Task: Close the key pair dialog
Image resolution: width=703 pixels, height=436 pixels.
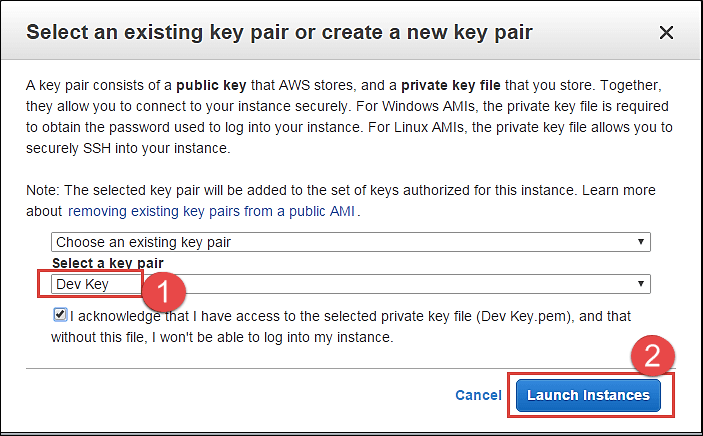Action: tap(667, 33)
